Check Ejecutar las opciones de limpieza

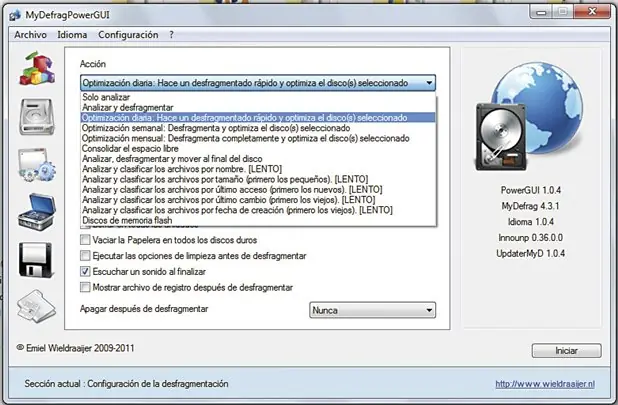tap(85, 256)
